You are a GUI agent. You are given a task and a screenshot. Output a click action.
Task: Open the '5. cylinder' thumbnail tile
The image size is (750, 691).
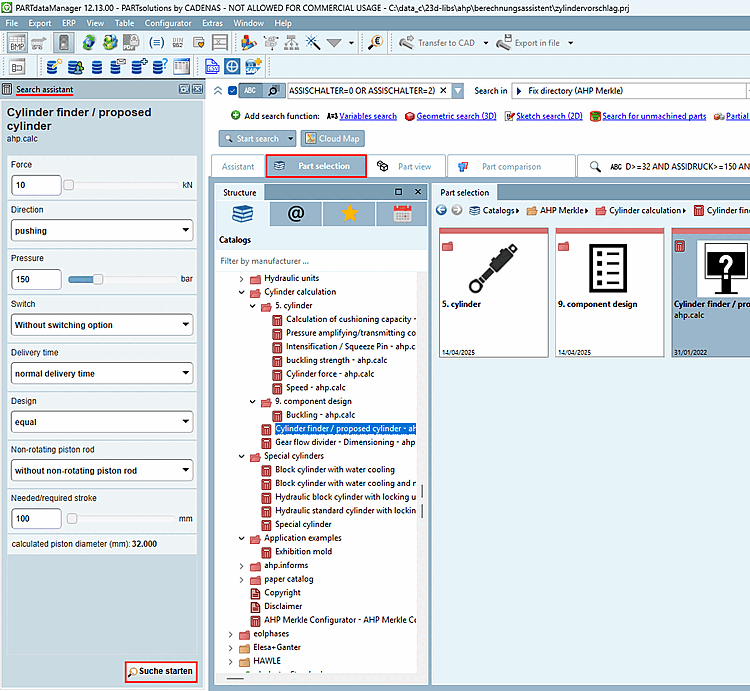[x=494, y=293]
